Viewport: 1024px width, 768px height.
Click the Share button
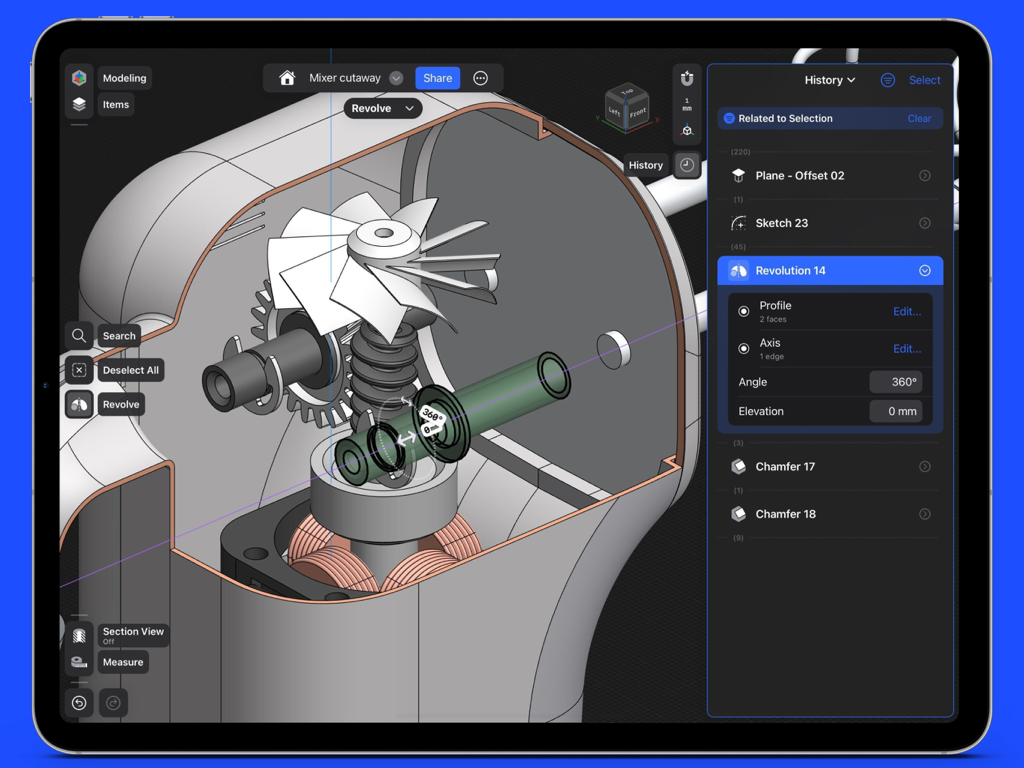pyautogui.click(x=437, y=77)
